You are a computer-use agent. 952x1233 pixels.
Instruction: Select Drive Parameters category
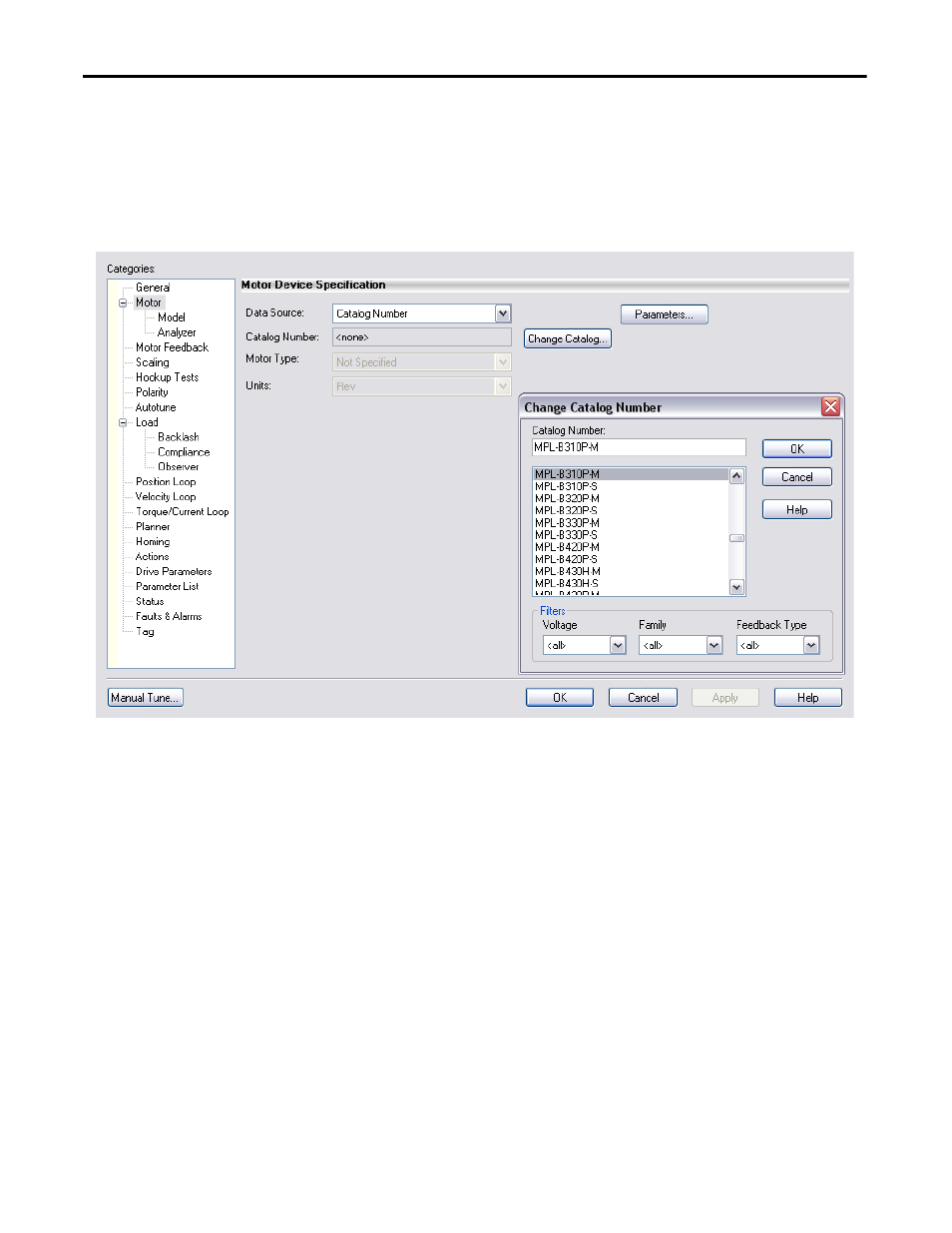pyautogui.click(x=174, y=571)
